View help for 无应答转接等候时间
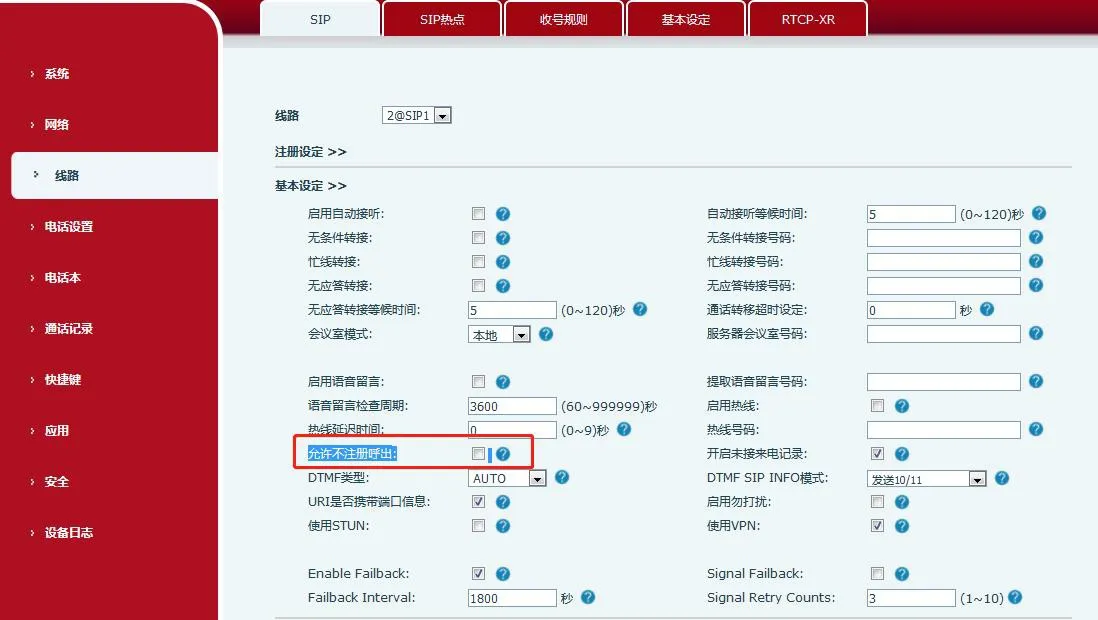The image size is (1098, 620). click(x=640, y=309)
